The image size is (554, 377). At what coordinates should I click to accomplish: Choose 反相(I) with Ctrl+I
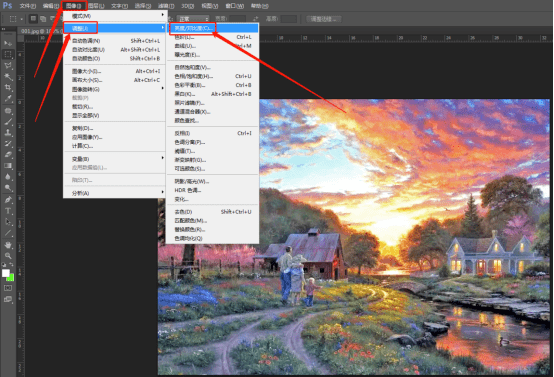pyautogui.click(x=213, y=133)
